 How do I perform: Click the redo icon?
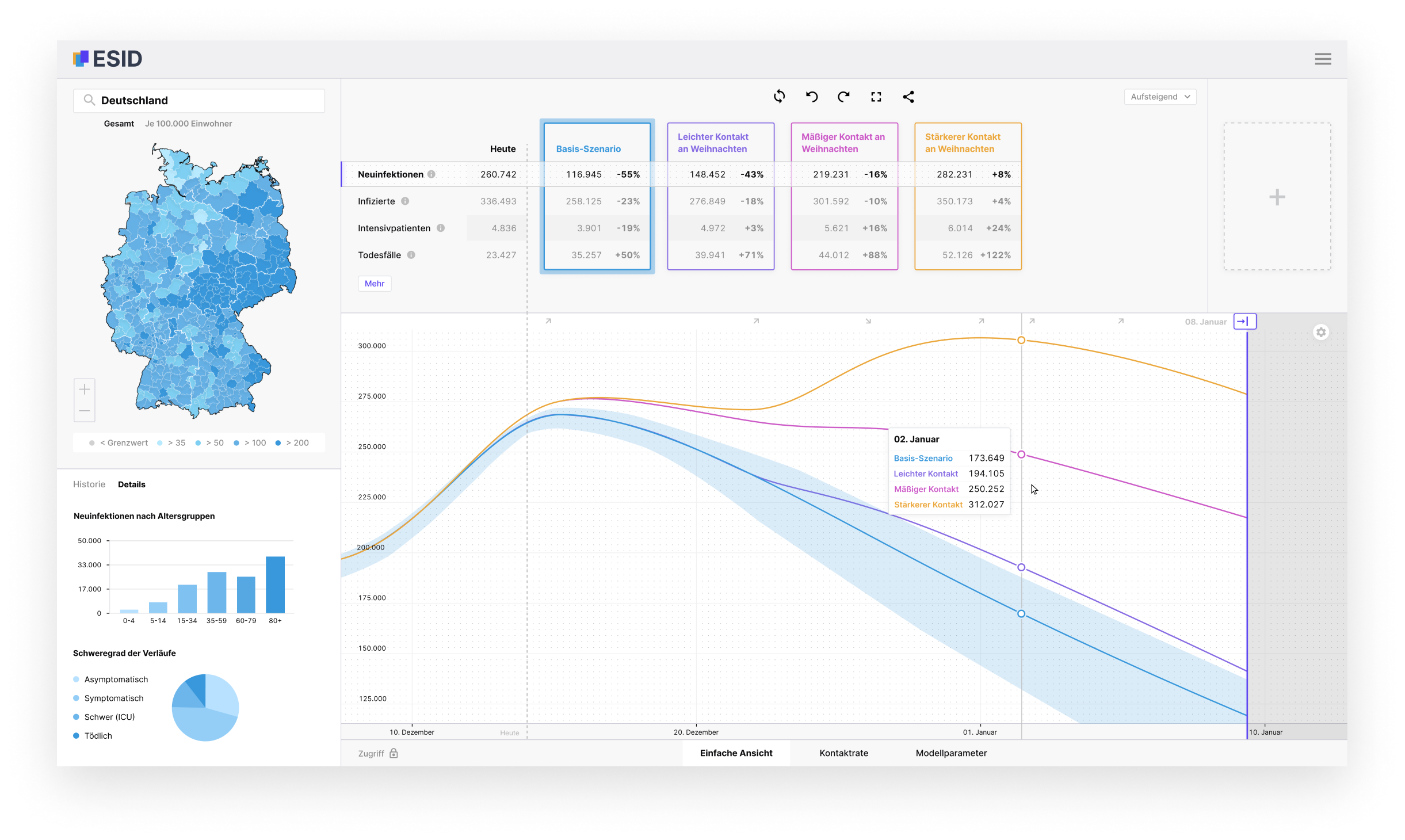(844, 97)
